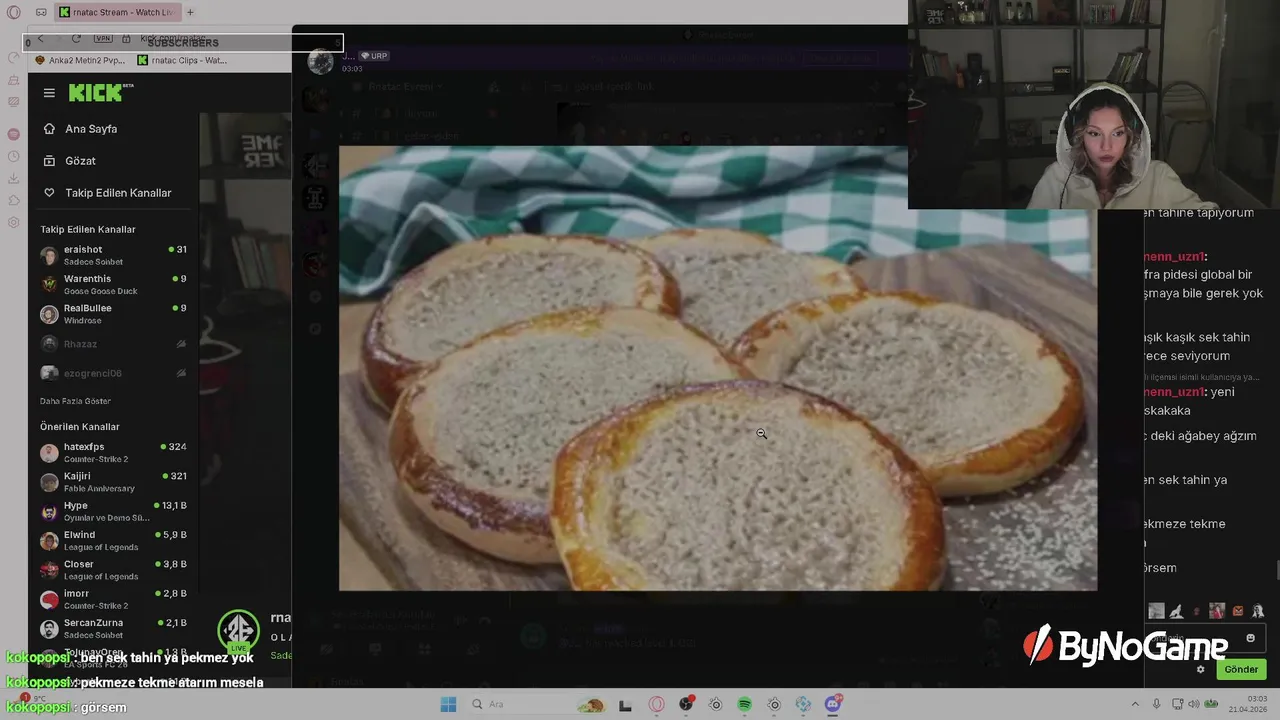The height and width of the screenshot is (720, 1280).
Task: Open the Closer channel
Action: click(x=113, y=570)
